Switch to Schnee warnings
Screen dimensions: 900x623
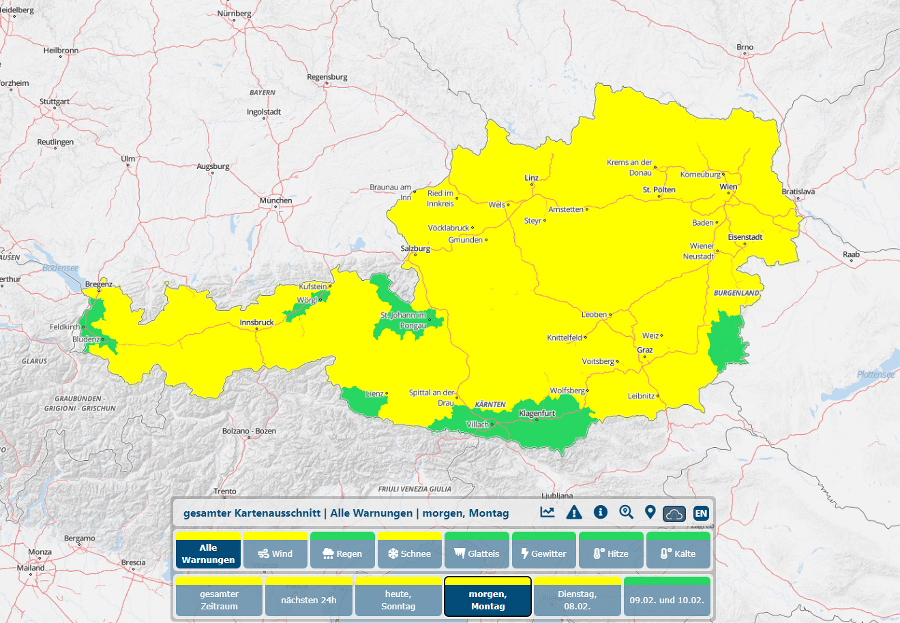(410, 550)
